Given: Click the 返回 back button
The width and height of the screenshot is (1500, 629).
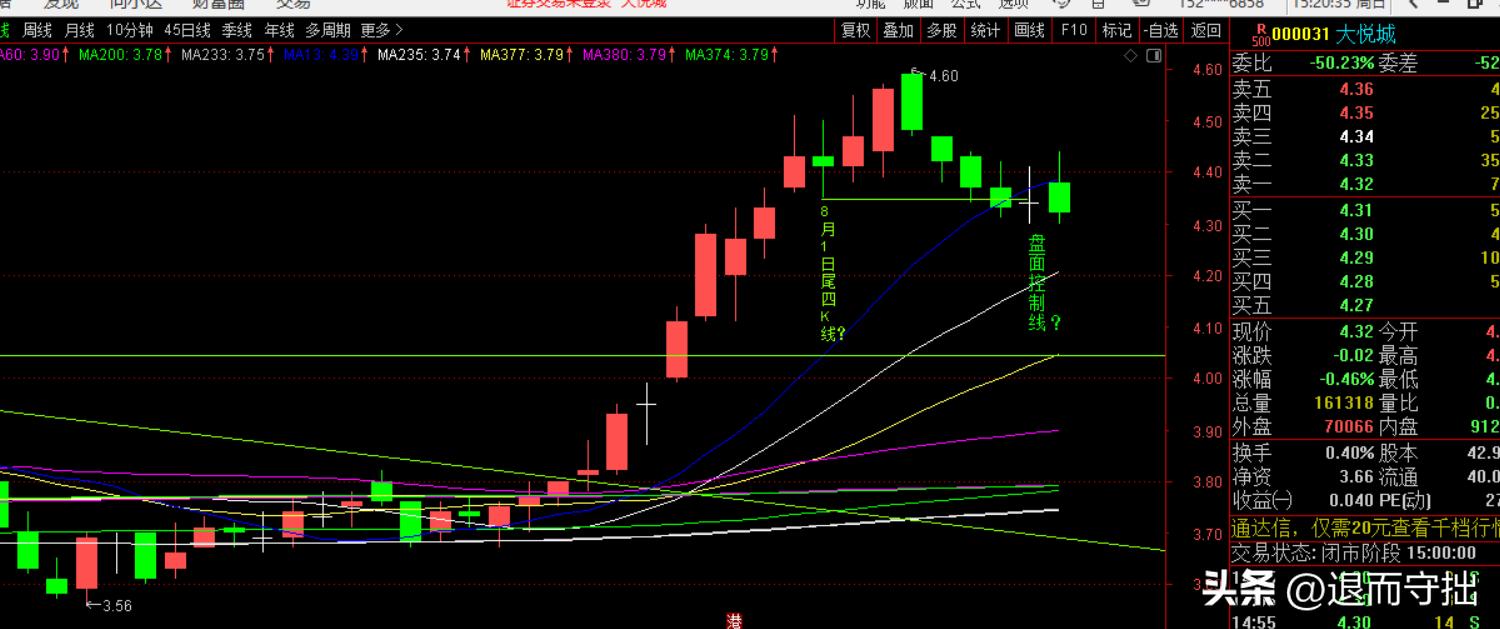Looking at the screenshot, I should coord(1206,31).
